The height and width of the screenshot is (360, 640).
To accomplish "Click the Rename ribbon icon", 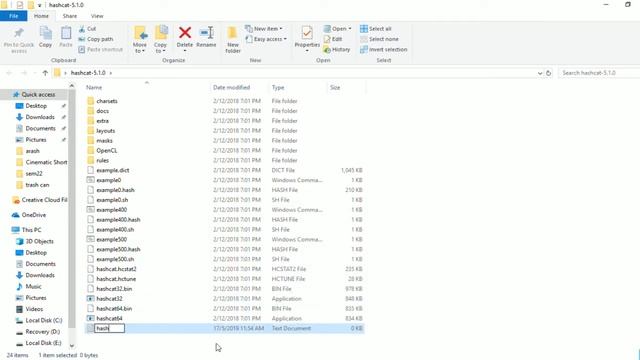I will (207, 33).
